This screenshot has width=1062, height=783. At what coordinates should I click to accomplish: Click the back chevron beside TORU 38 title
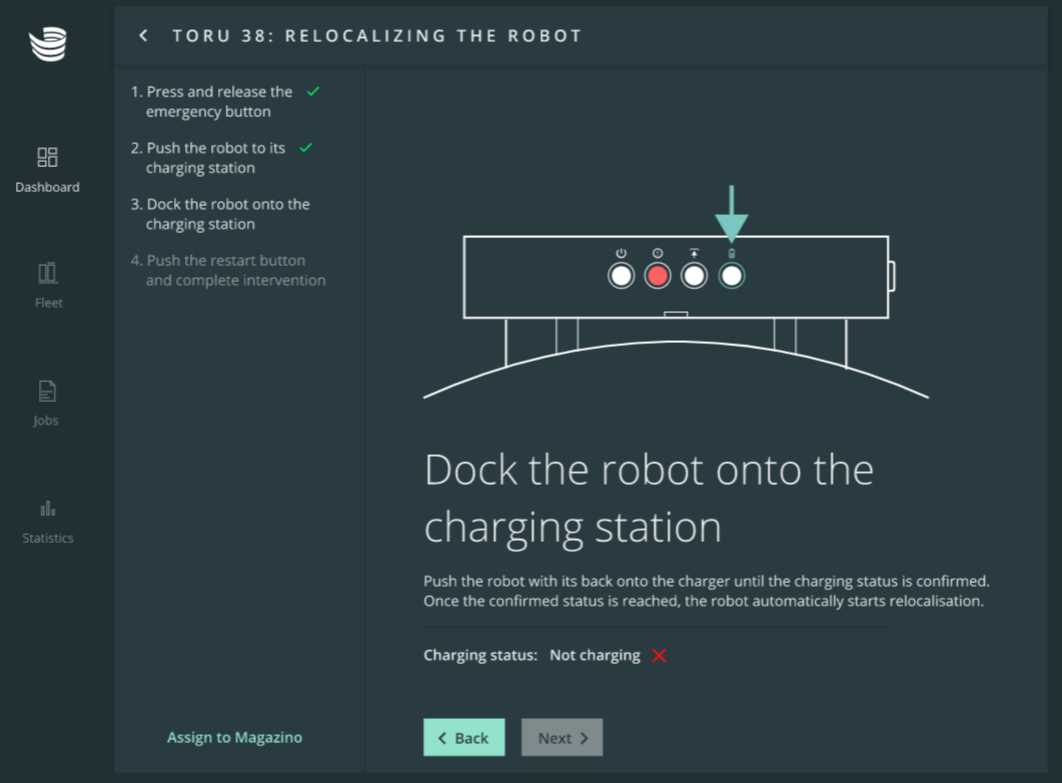click(x=144, y=36)
